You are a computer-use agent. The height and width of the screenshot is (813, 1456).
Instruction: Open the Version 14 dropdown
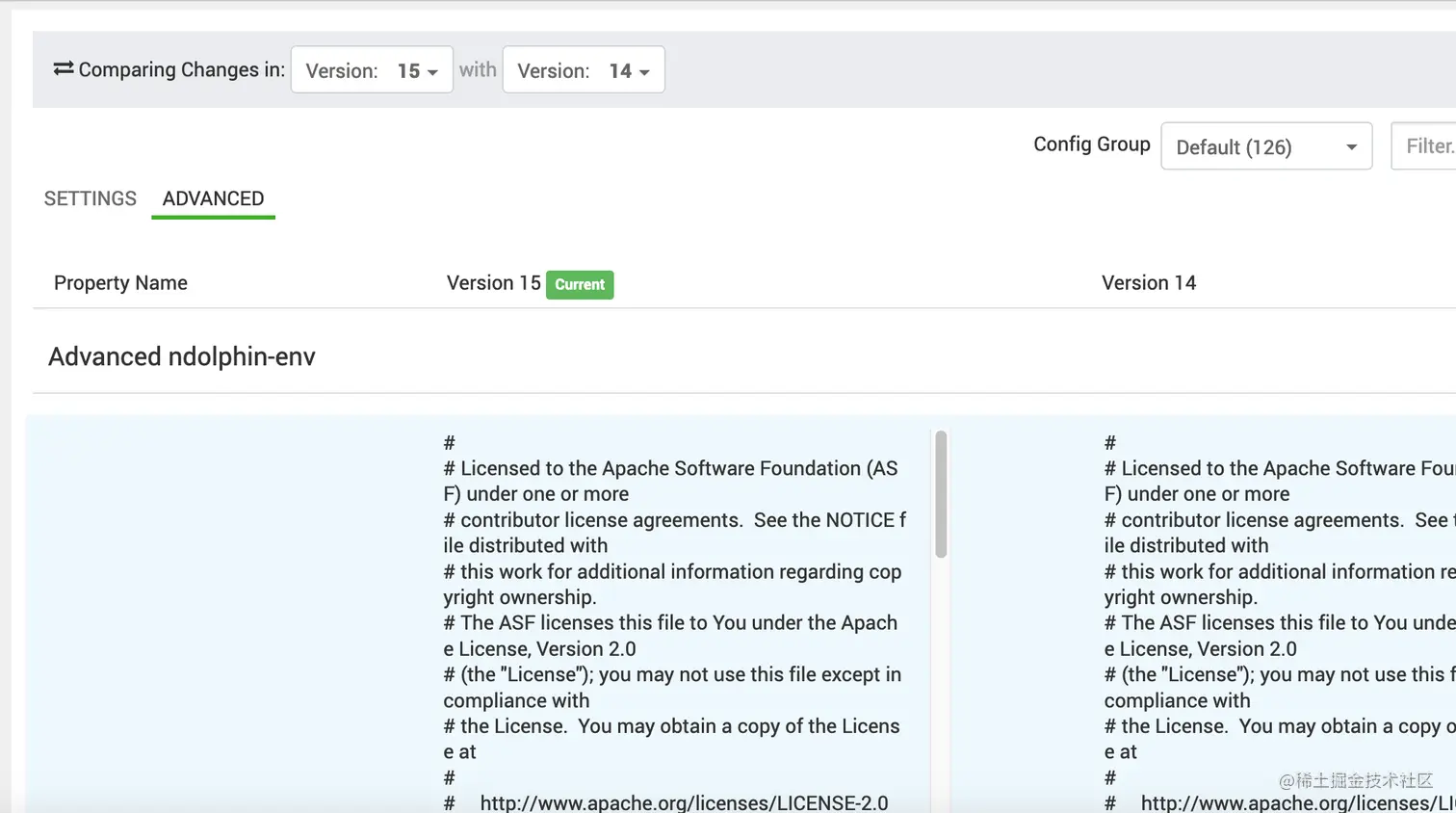tap(584, 70)
